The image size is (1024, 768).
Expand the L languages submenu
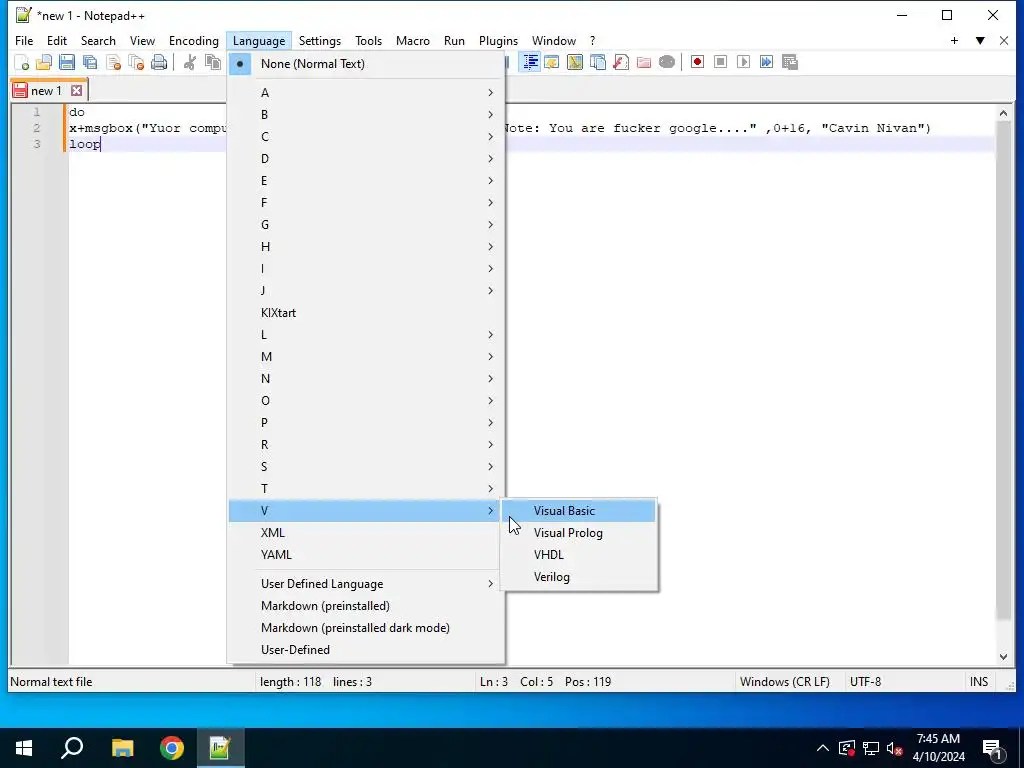point(366,335)
